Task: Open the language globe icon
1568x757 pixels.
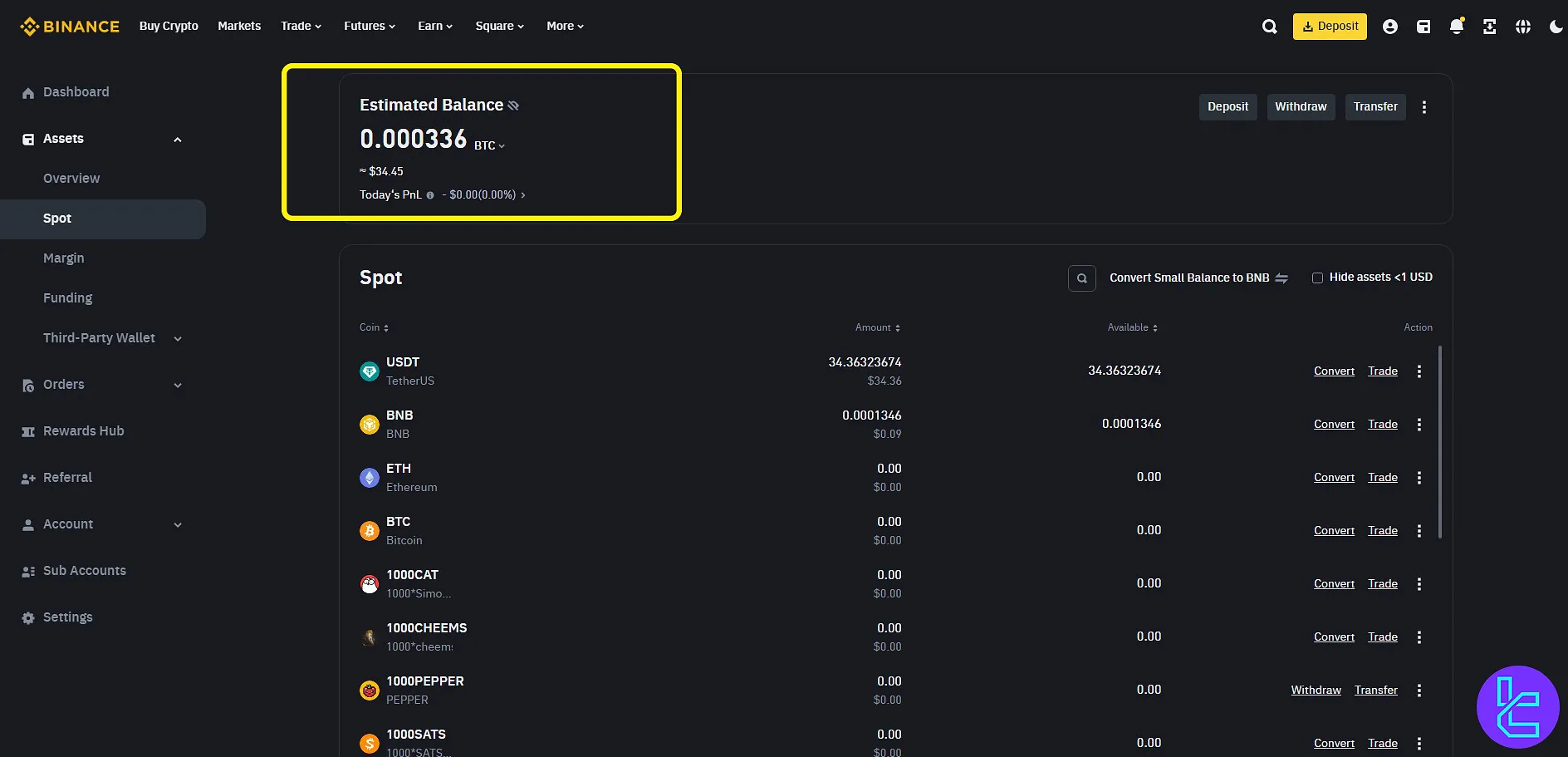Action: 1522,27
